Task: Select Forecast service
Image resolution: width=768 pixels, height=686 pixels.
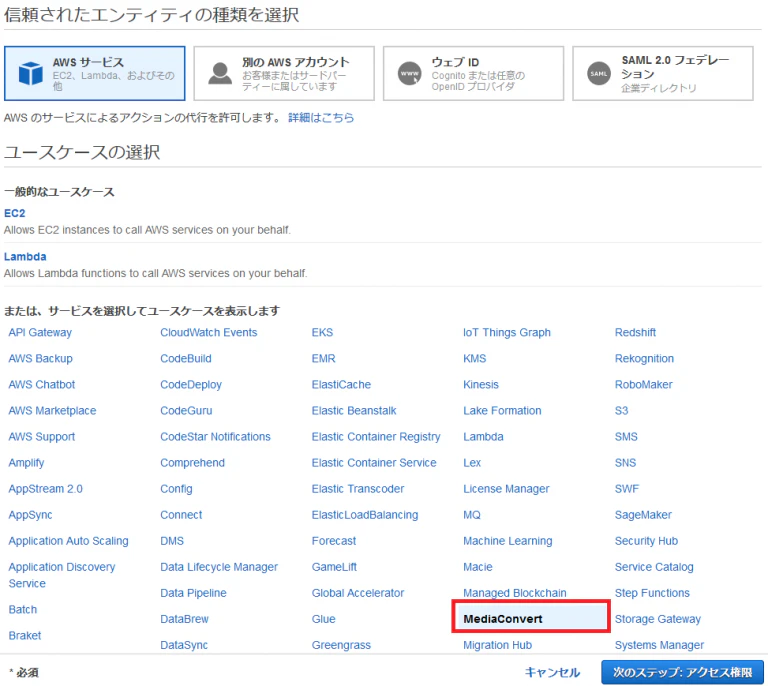Action: (x=334, y=541)
